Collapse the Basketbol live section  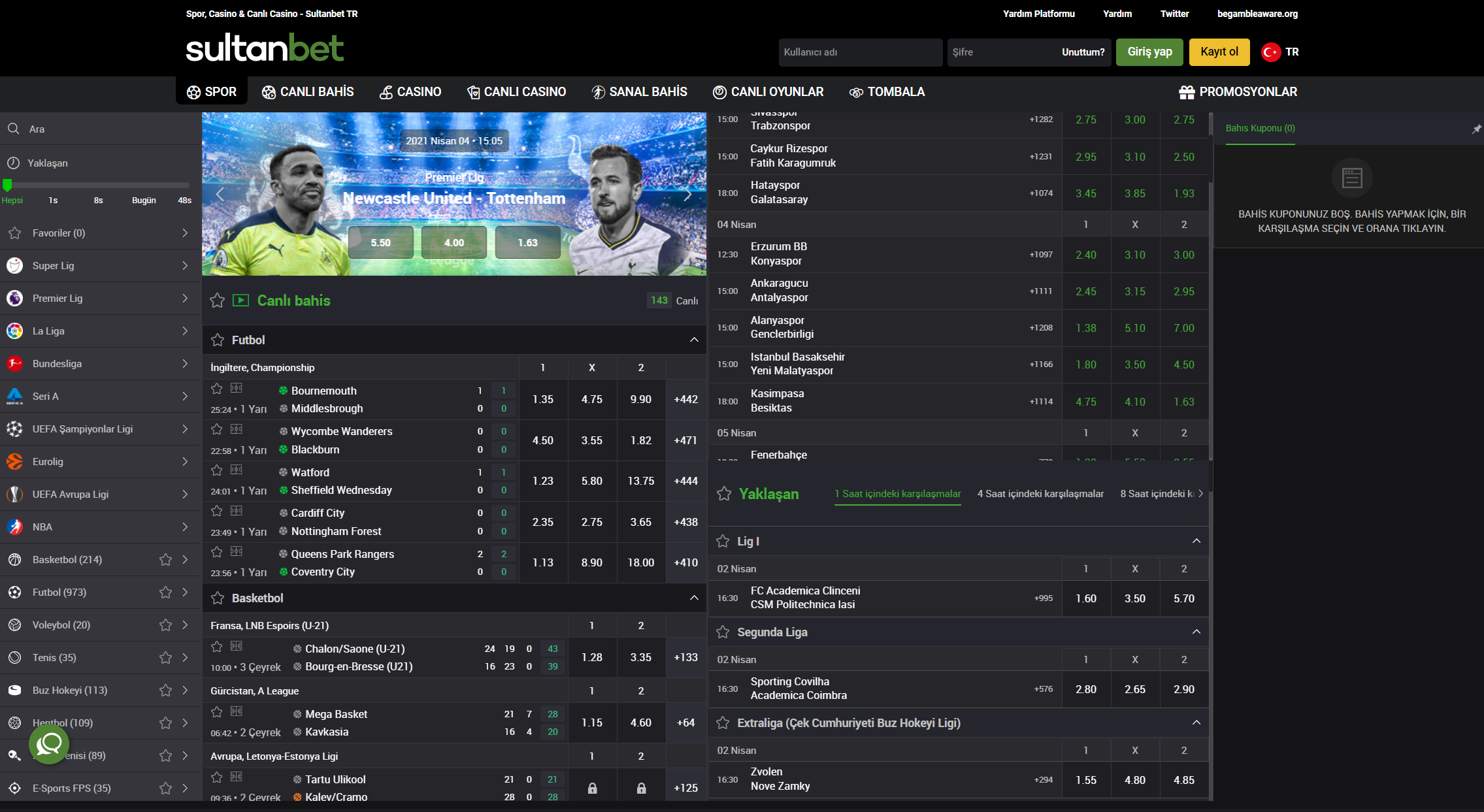[694, 598]
